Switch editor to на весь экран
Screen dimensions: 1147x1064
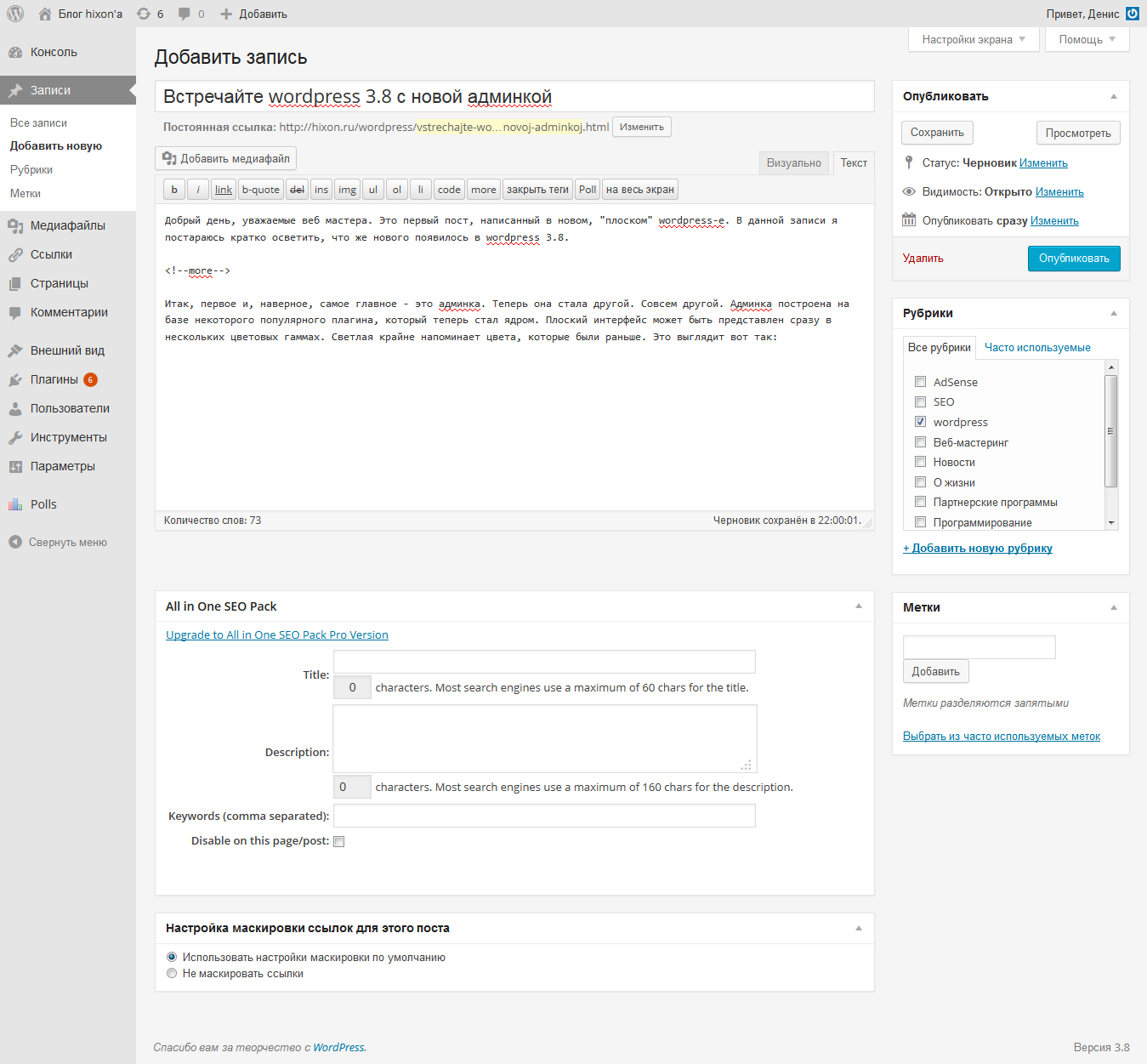[640, 190]
